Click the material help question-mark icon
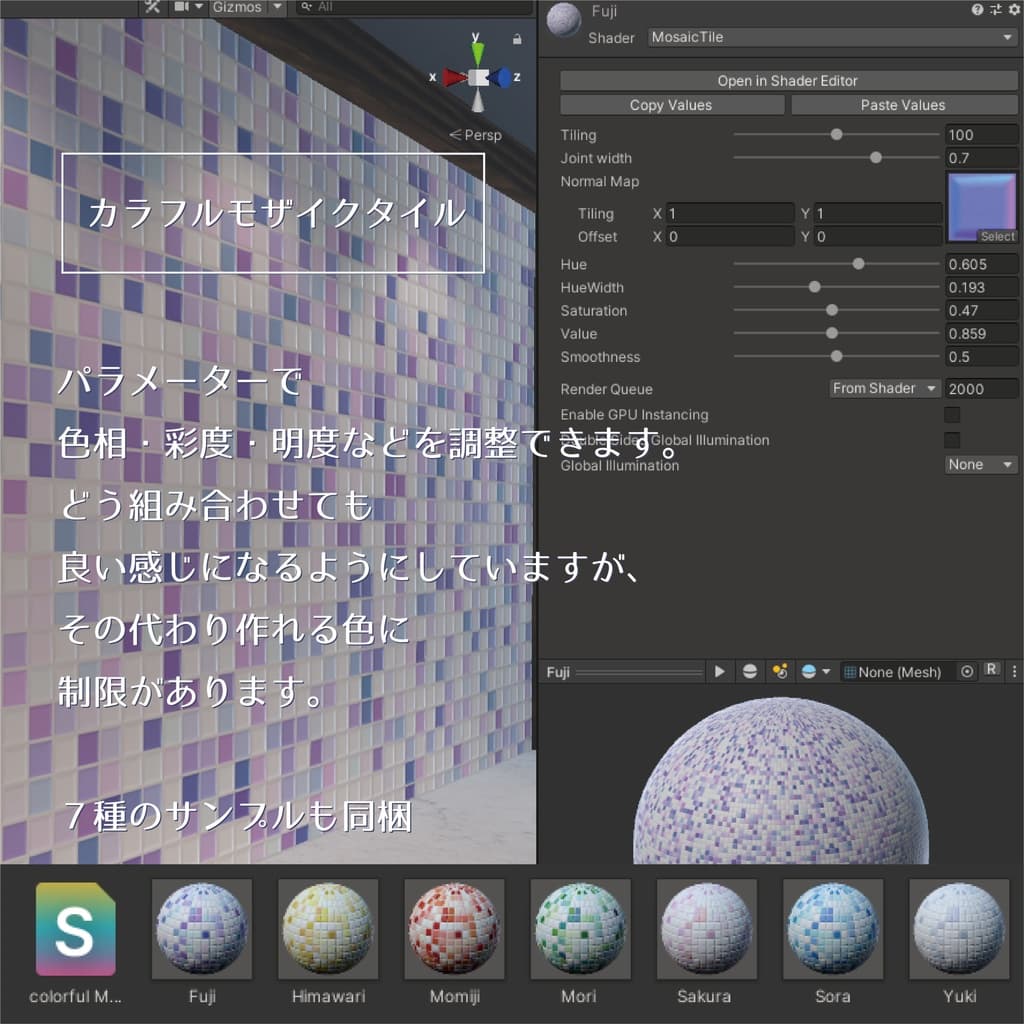The image size is (1024, 1024). coord(977,9)
